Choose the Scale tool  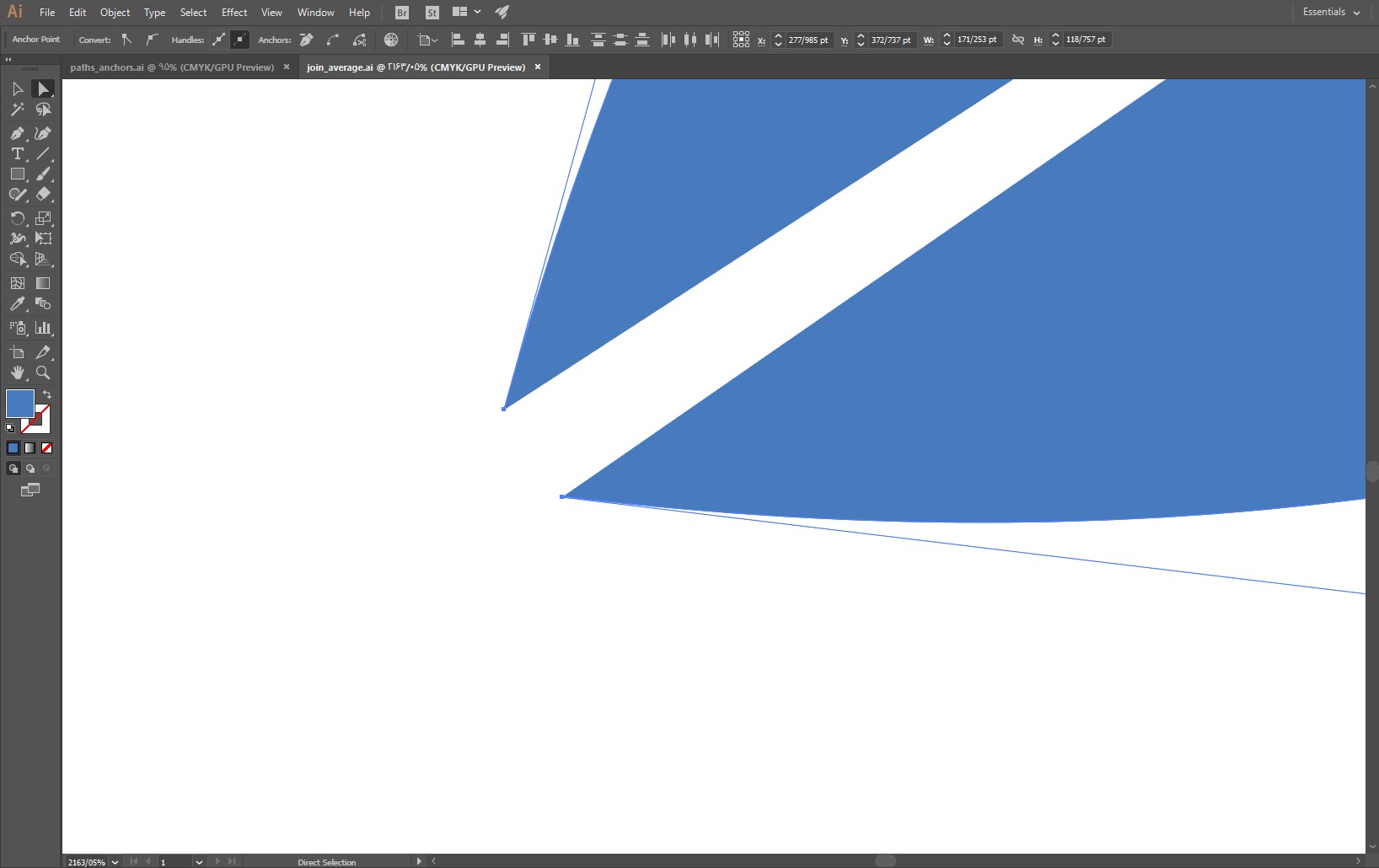click(x=43, y=218)
